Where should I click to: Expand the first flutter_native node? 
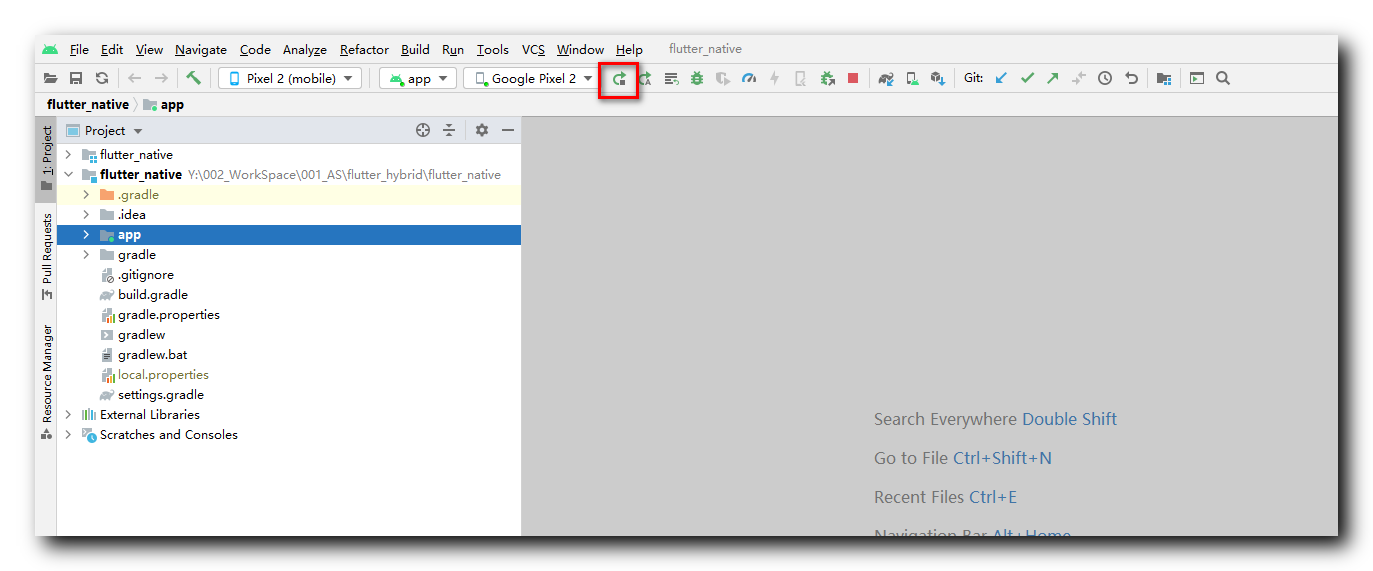(x=68, y=155)
